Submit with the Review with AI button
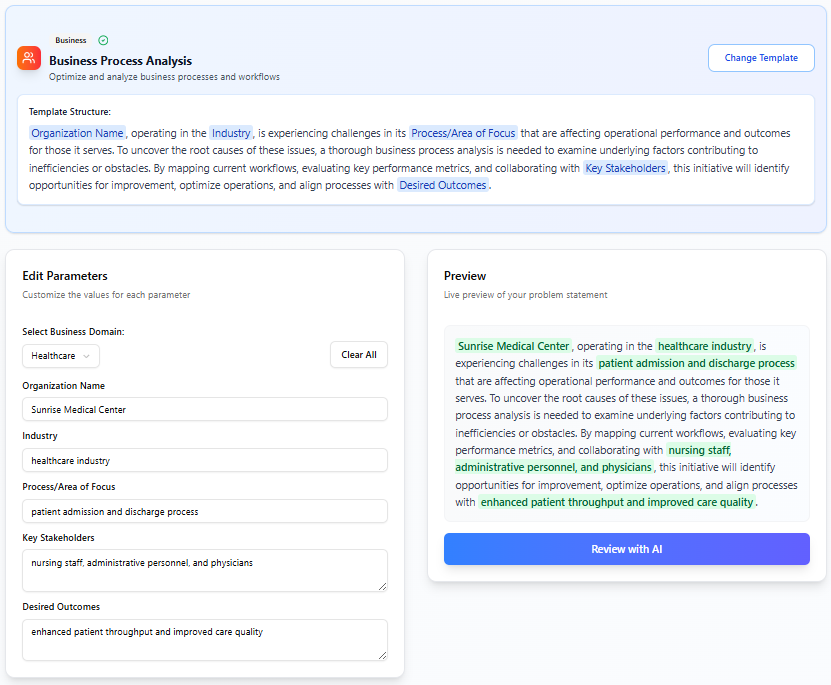 [626, 549]
